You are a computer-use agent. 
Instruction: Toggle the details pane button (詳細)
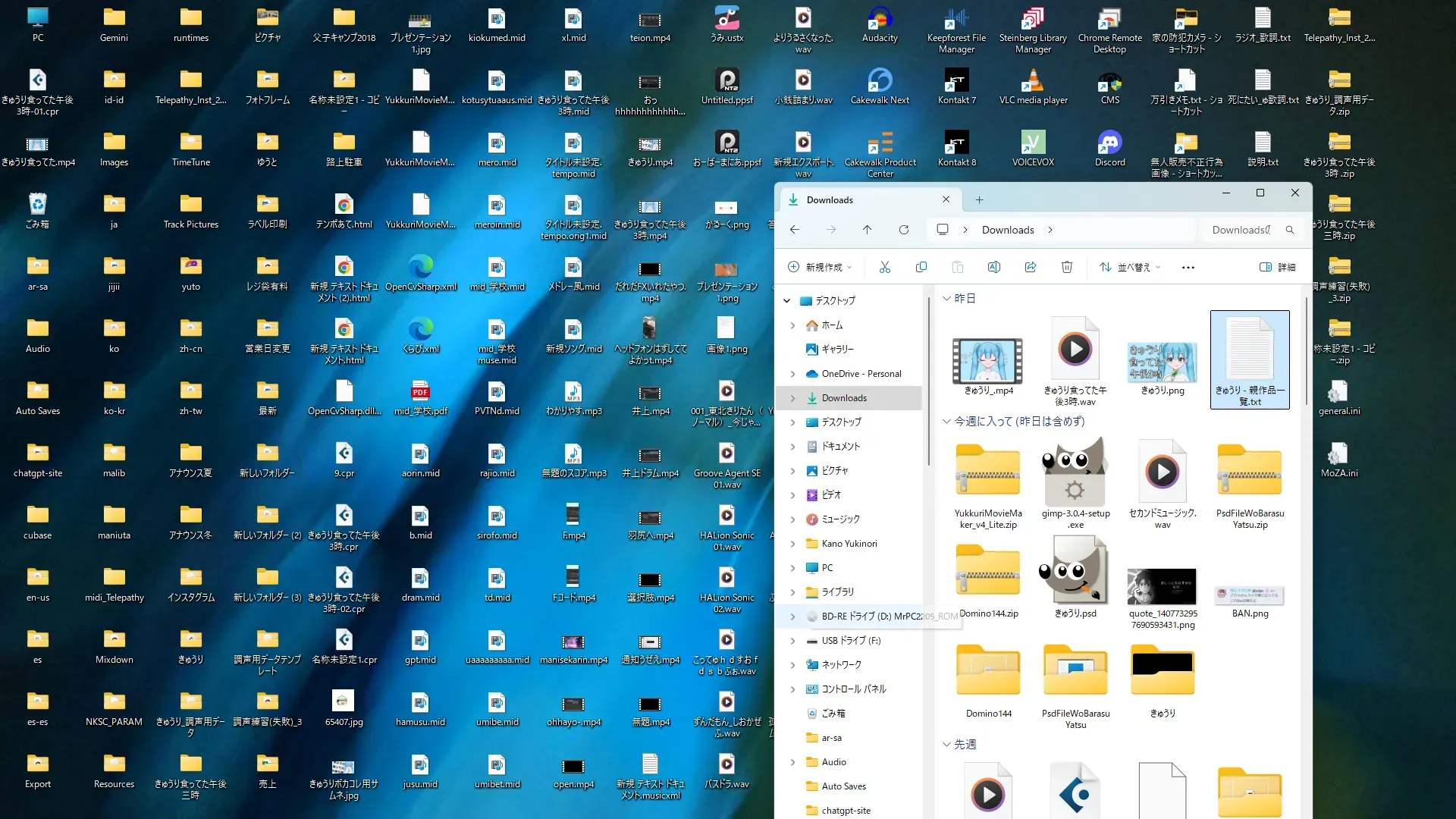click(1277, 267)
